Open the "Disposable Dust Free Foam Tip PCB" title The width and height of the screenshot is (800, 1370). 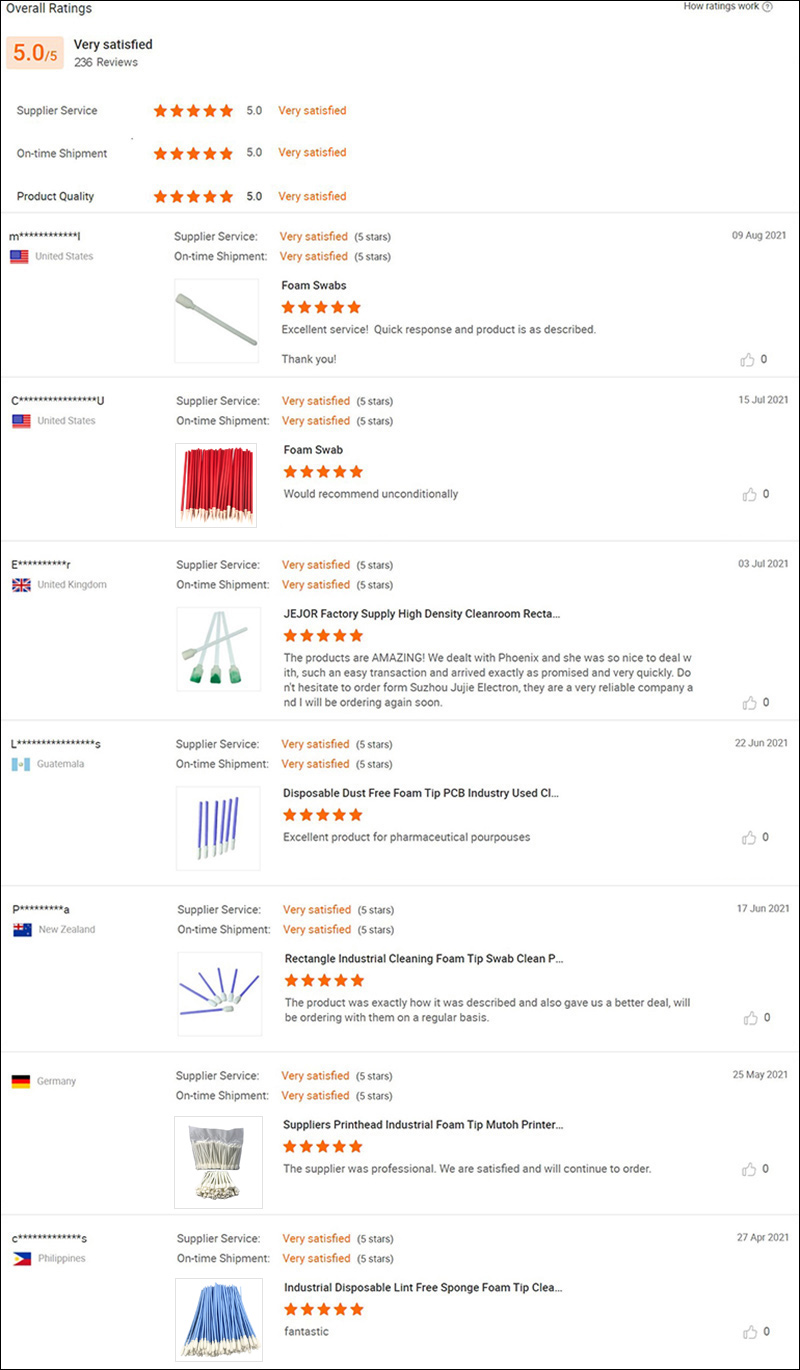(x=420, y=793)
